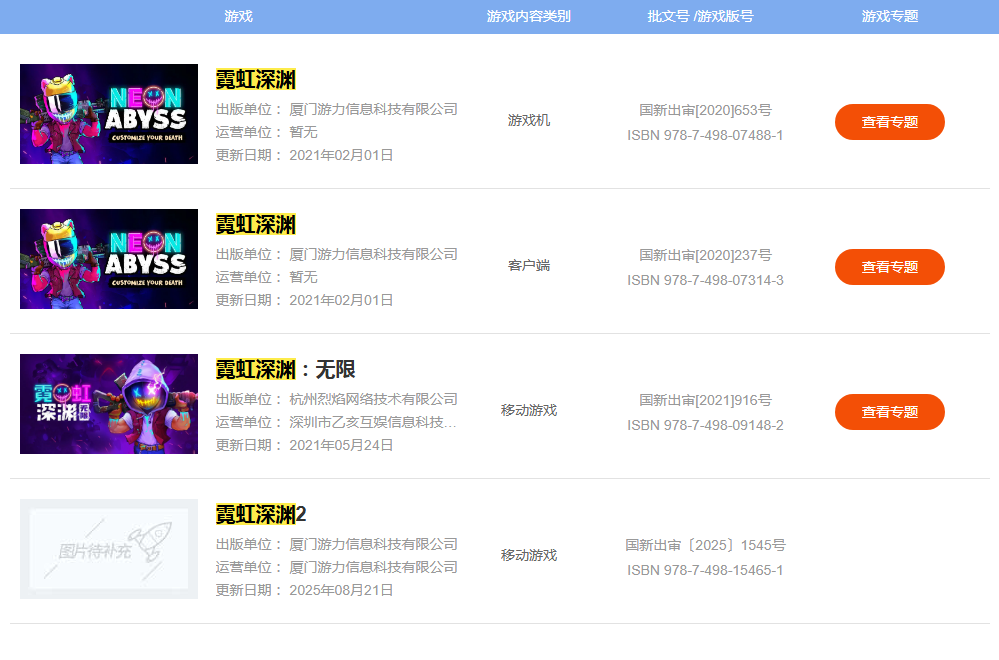Screen dimensions: 999x660
Task: Click publisher 杭州烈焰网络技术有限公司
Action: pyautogui.click(x=373, y=399)
